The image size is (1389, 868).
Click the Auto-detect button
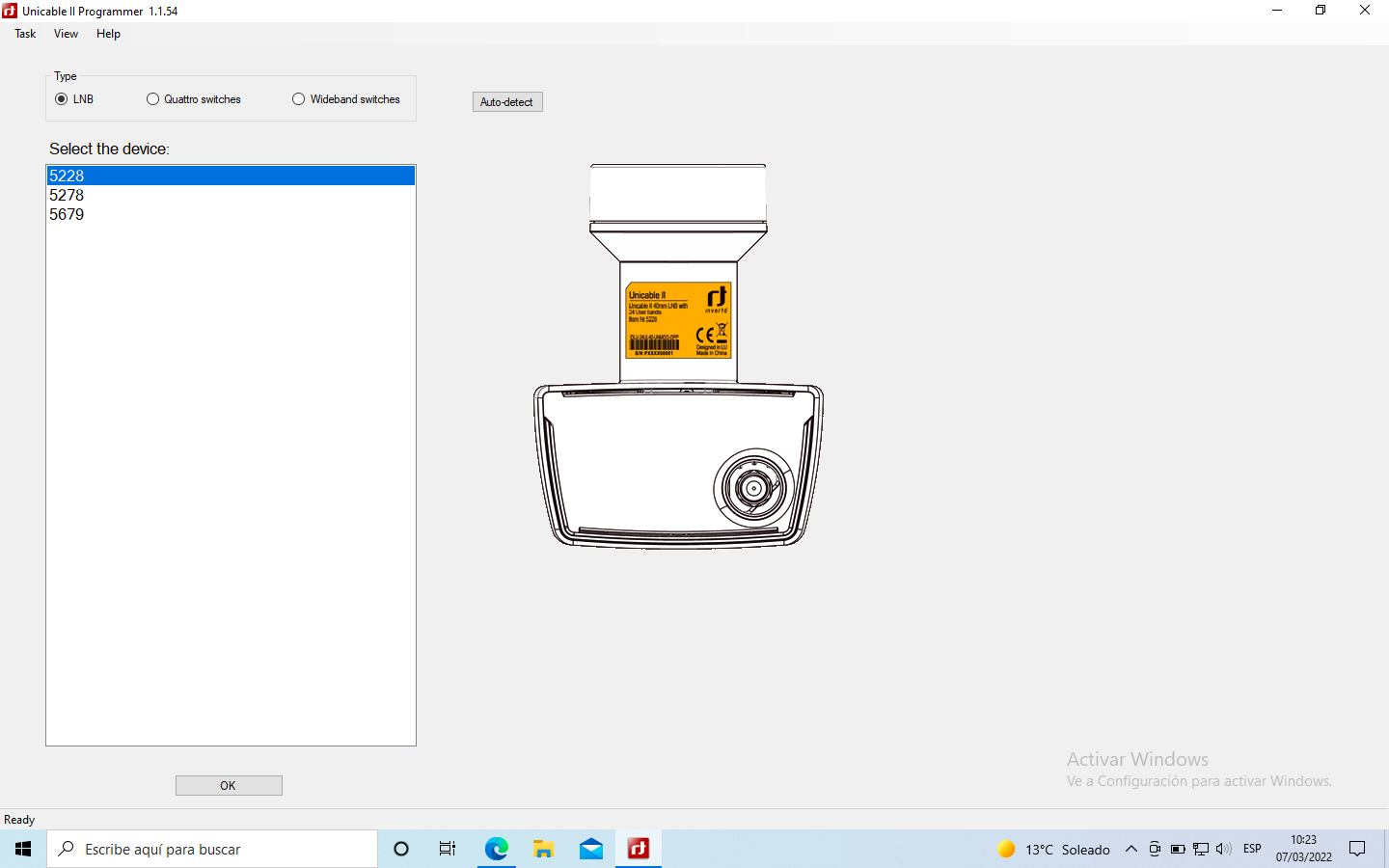507,102
